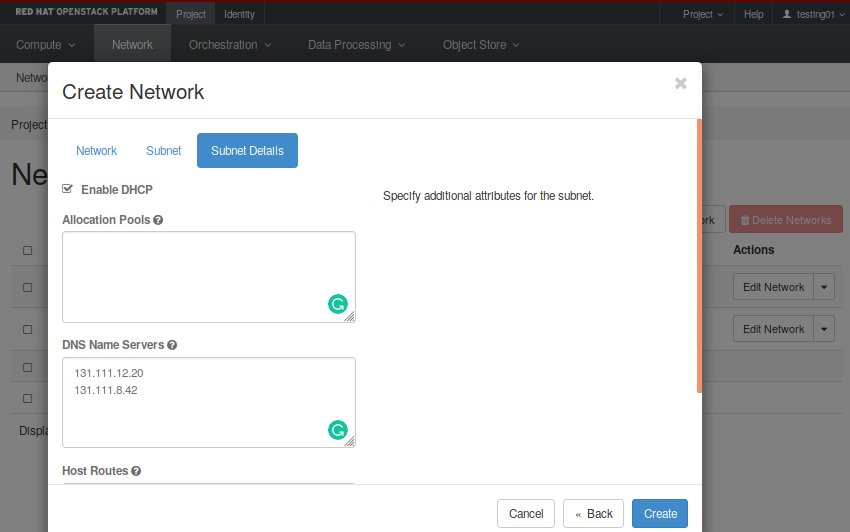The image size is (850, 532).
Task: Expand first Edit Network action arrow
Action: tap(824, 287)
